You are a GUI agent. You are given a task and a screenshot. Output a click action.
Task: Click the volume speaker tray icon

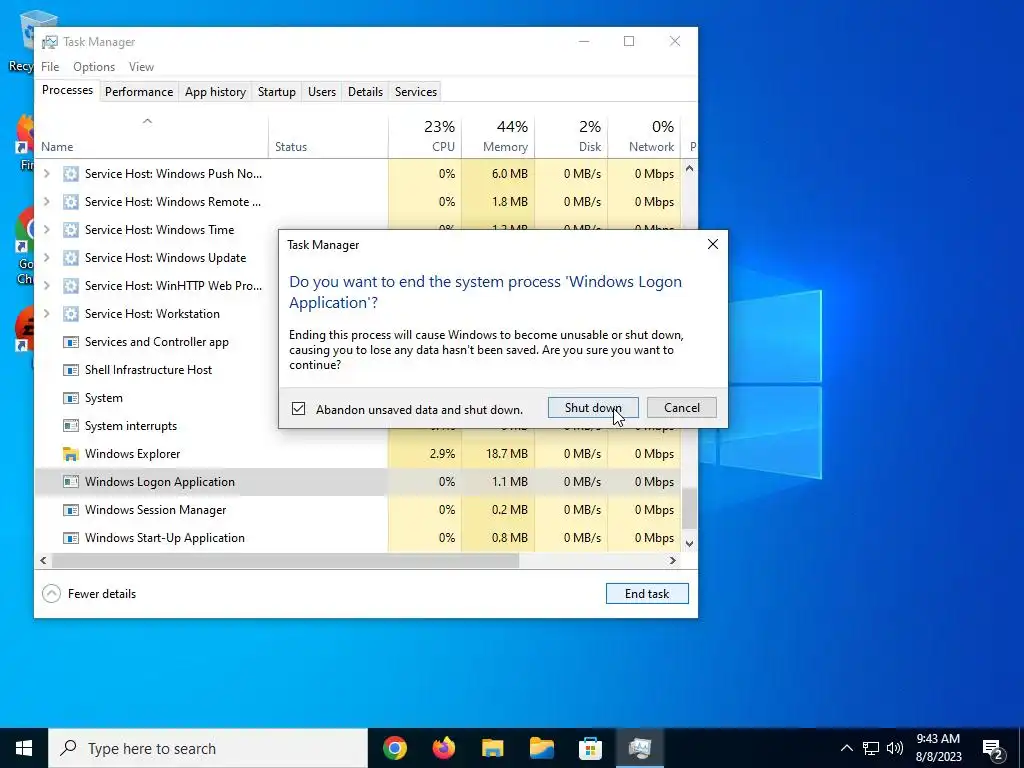pos(895,748)
